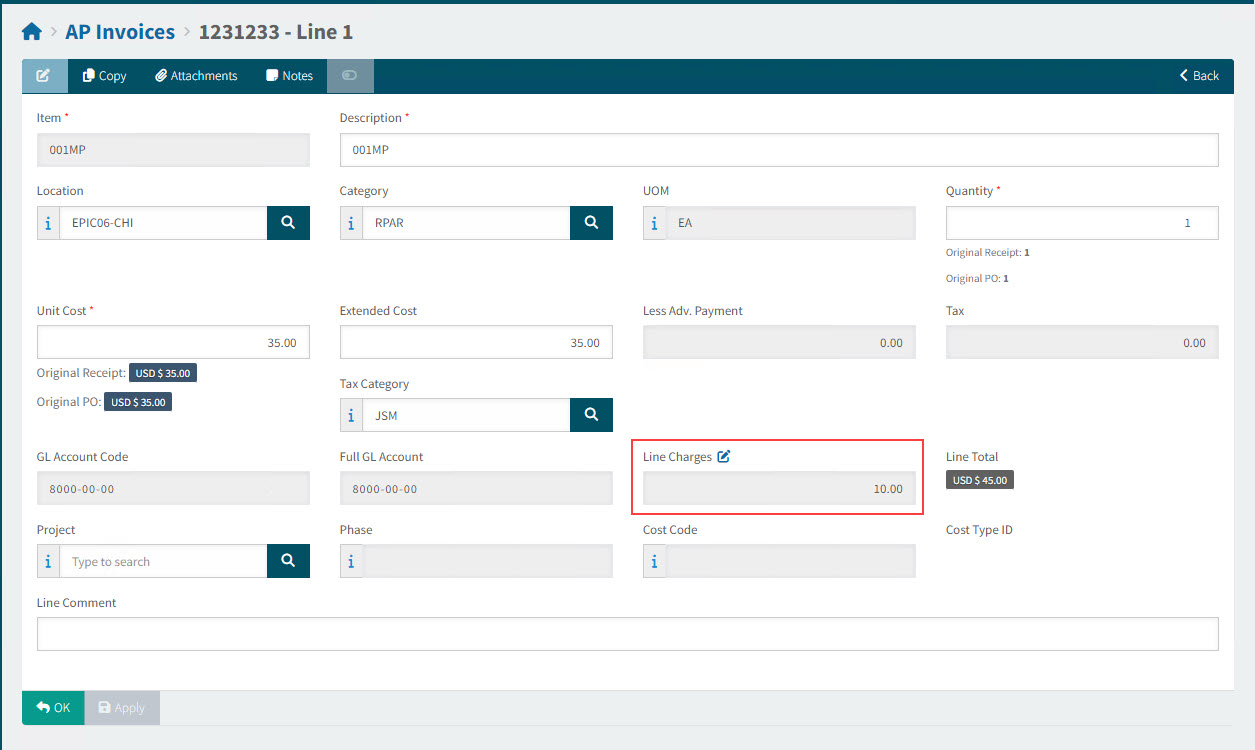Click the Location search magnifier button
Viewport: 1255px width, 750px height.
click(x=288, y=223)
